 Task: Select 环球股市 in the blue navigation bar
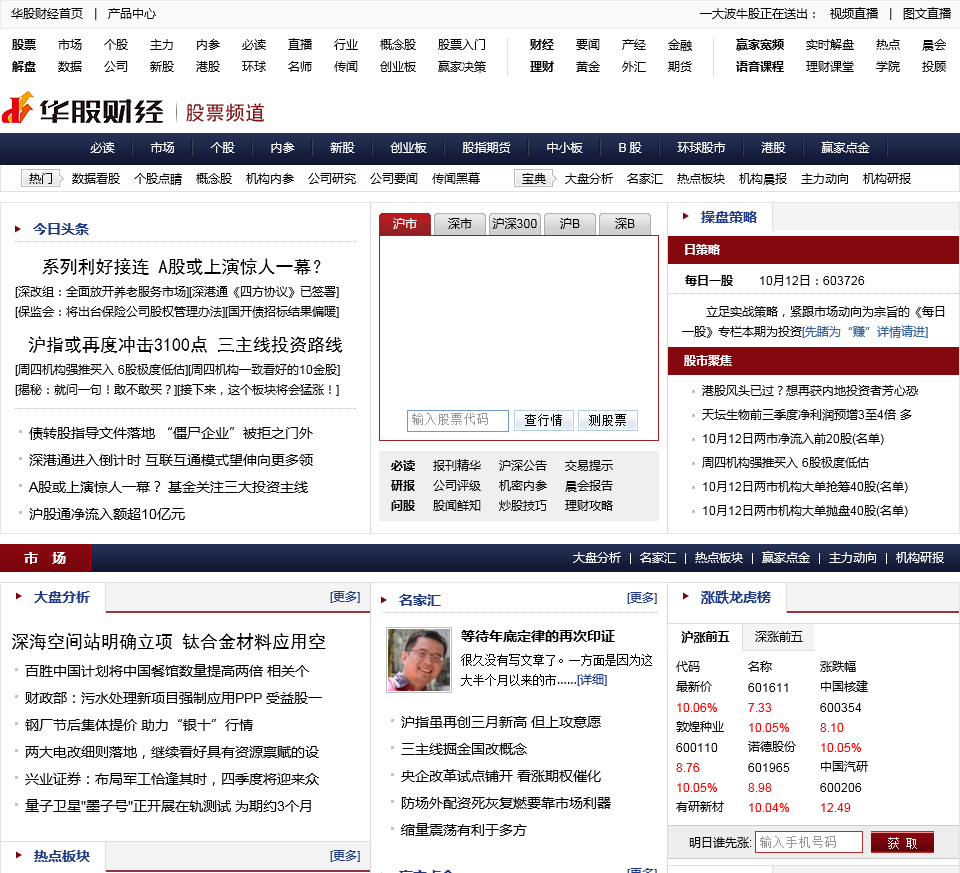[x=701, y=148]
